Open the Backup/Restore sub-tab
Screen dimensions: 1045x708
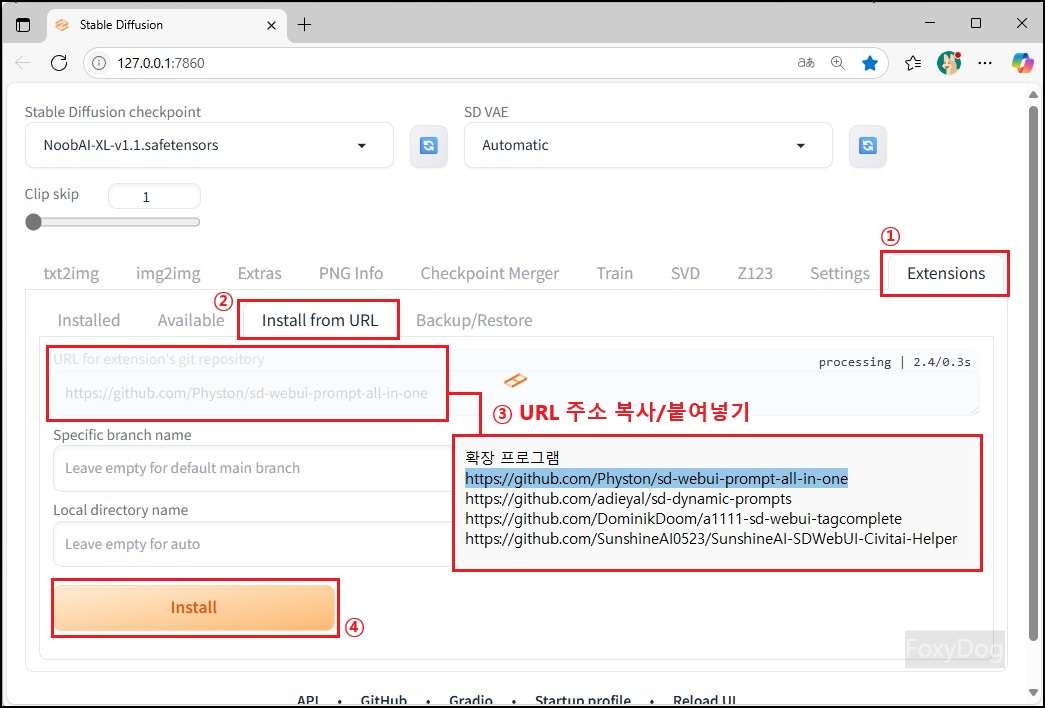tap(474, 320)
